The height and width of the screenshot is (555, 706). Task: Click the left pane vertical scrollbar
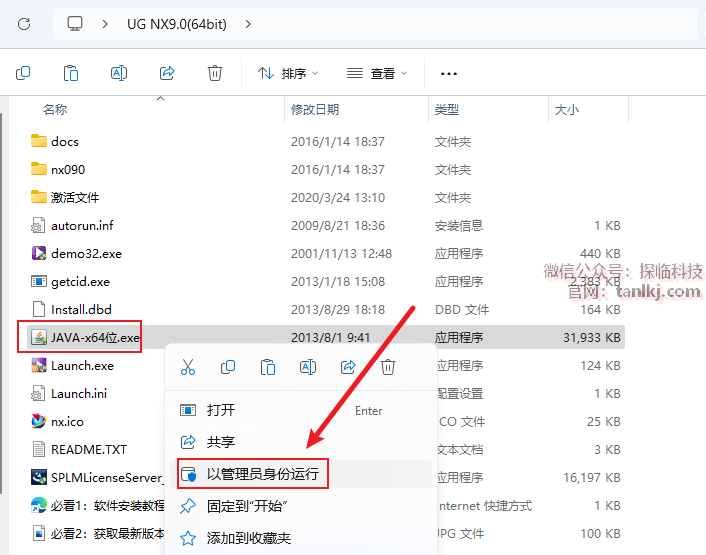tap(1, 303)
